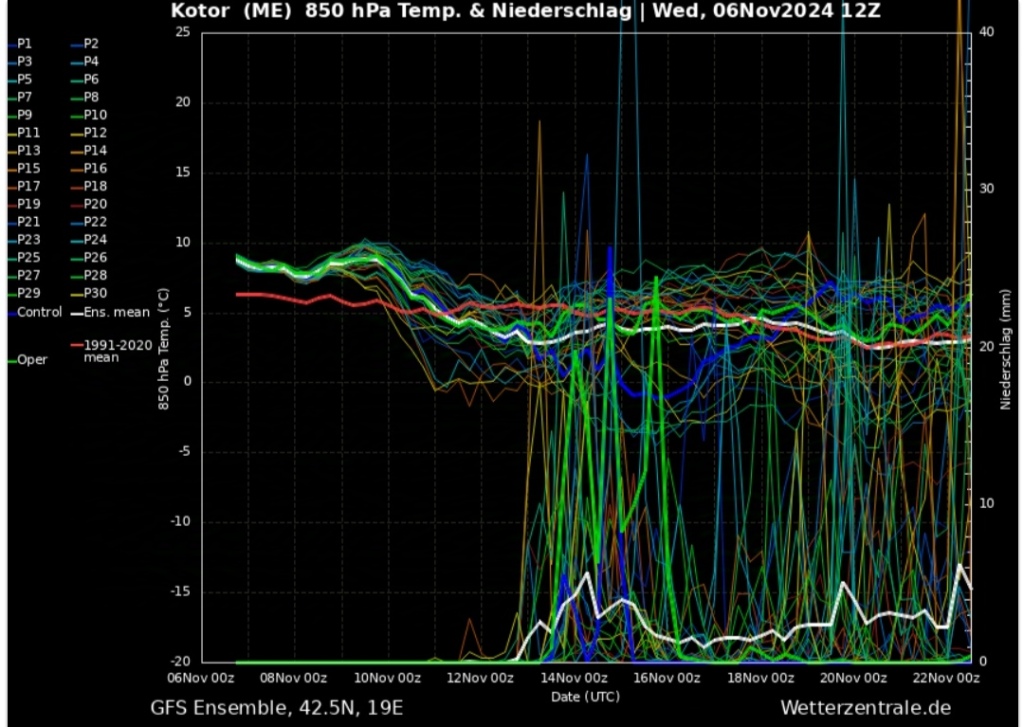Viewport: 1024px width, 727px height.
Task: Click the 40 precipitation axis tick
Action: tap(986, 33)
